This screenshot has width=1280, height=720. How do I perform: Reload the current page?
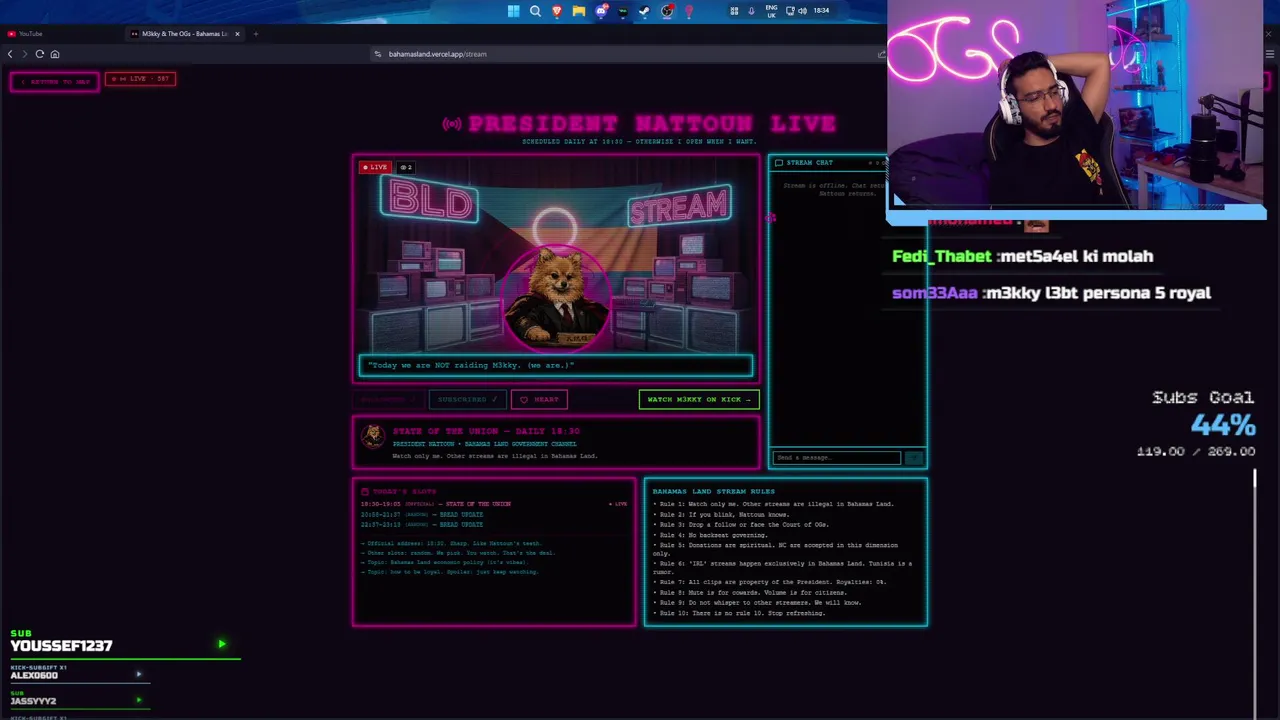[40, 54]
